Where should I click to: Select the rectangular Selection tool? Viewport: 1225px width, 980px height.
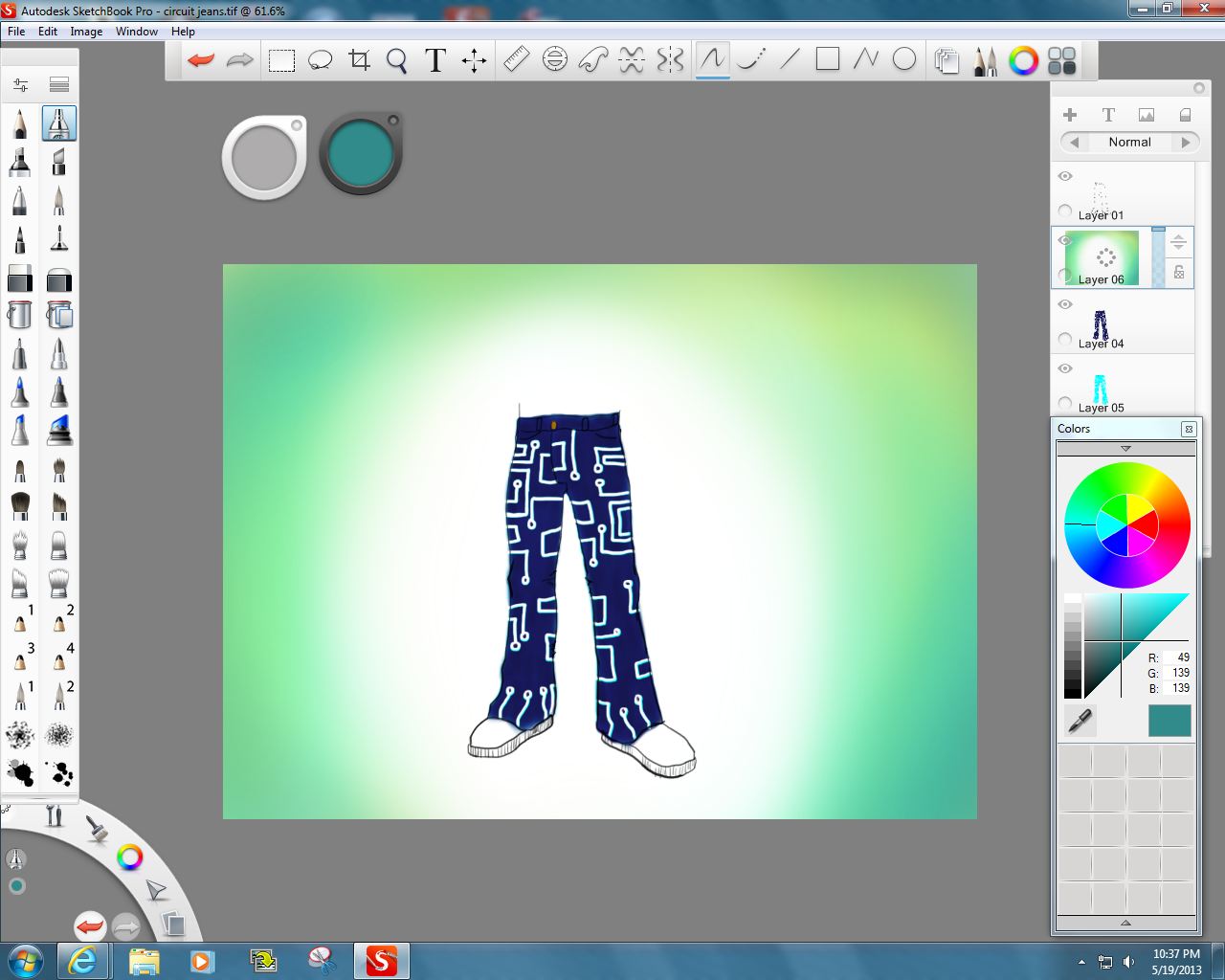[281, 59]
